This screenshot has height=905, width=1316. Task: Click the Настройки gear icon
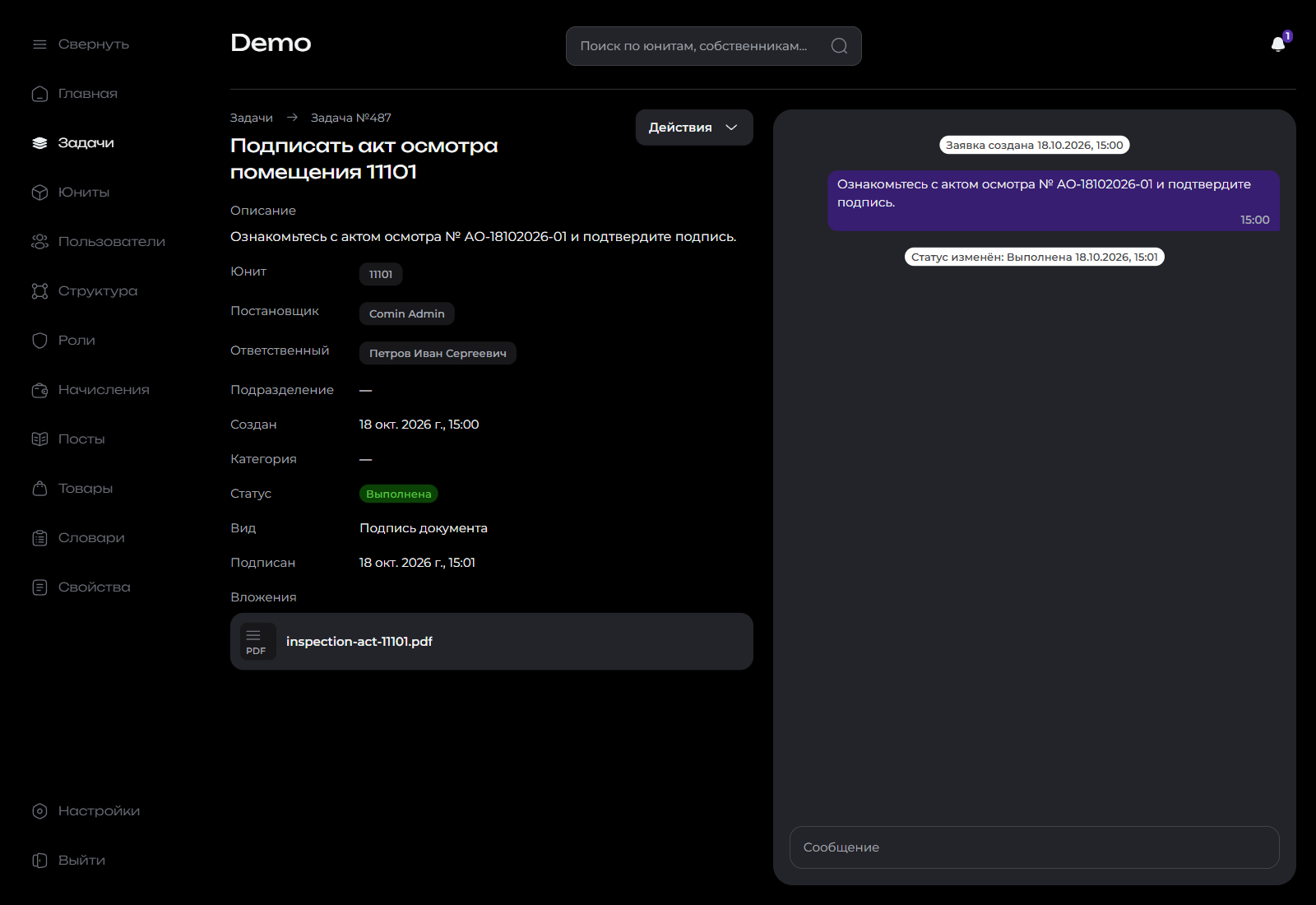(39, 811)
